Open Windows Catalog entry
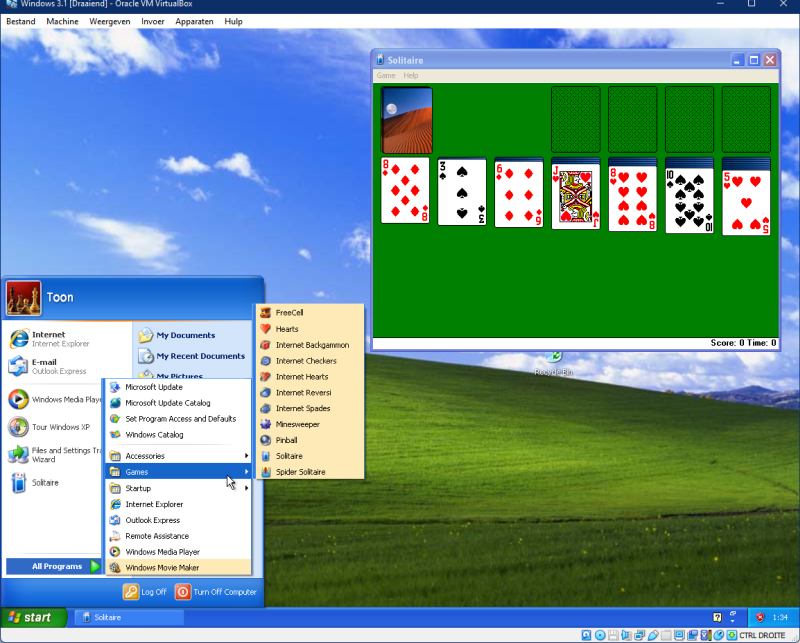Image resolution: width=800 pixels, height=643 pixels. click(x=178, y=434)
